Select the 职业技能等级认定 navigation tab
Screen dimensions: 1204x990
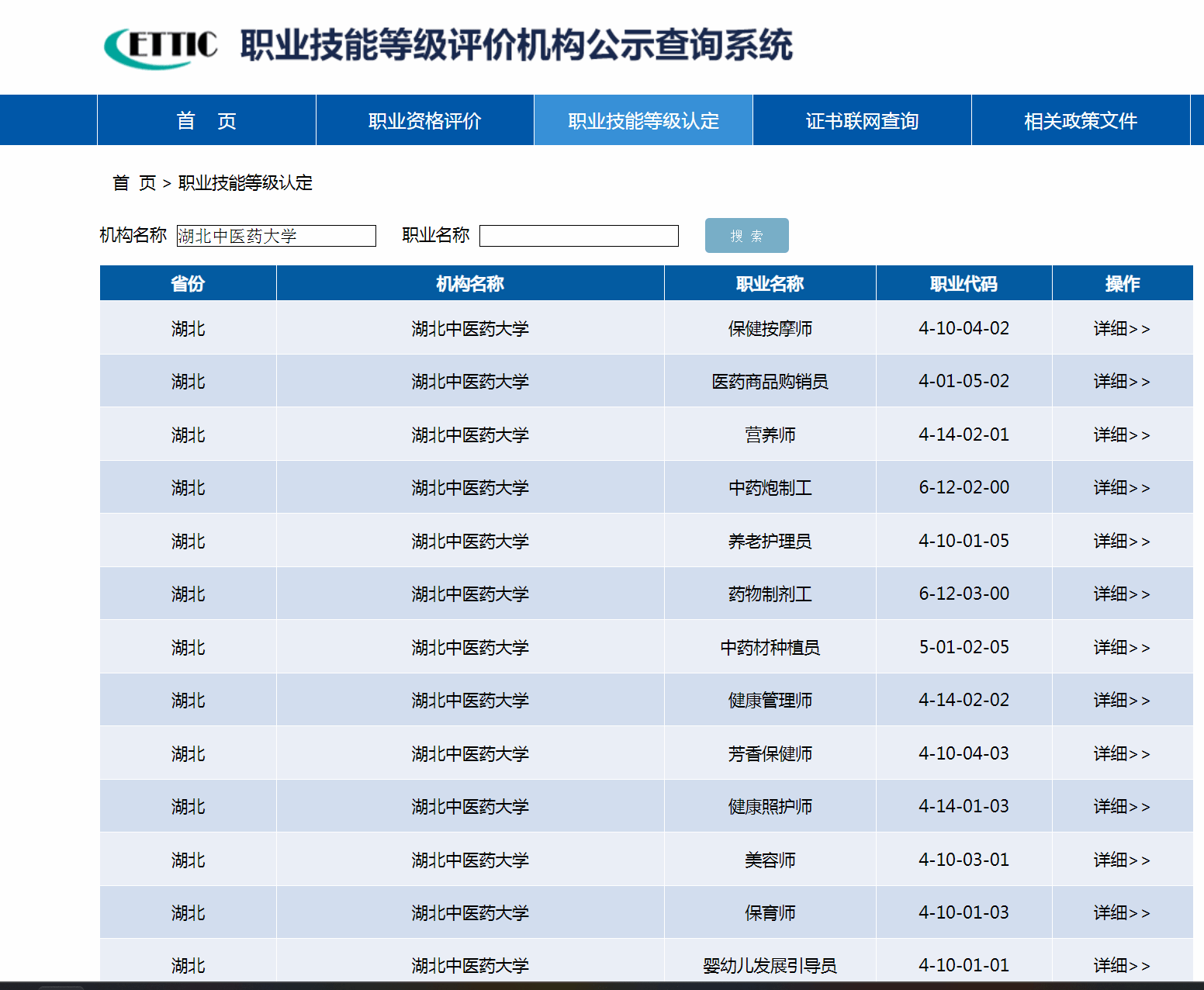(643, 120)
